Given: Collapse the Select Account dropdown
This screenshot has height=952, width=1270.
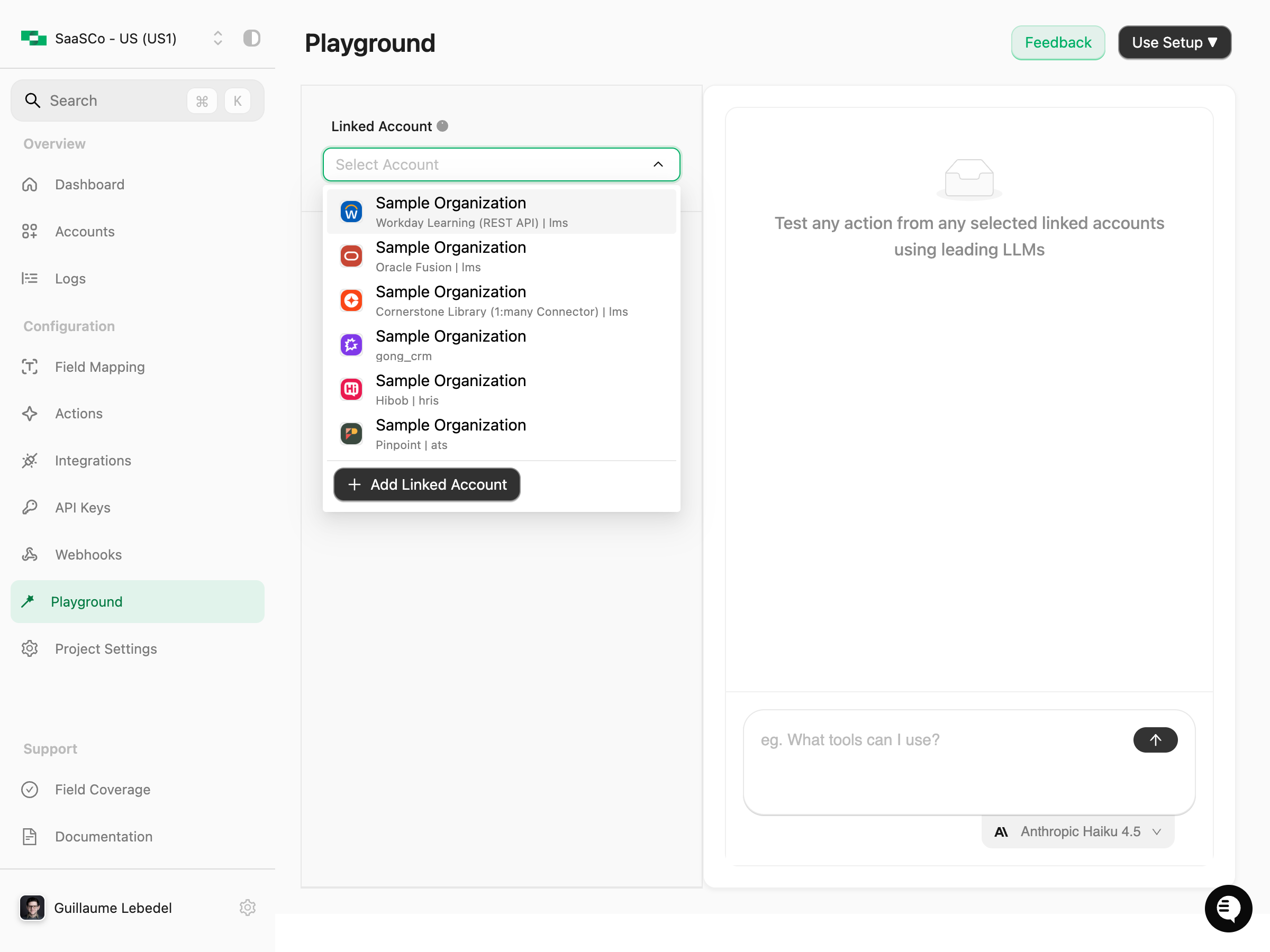Looking at the screenshot, I should click(658, 164).
